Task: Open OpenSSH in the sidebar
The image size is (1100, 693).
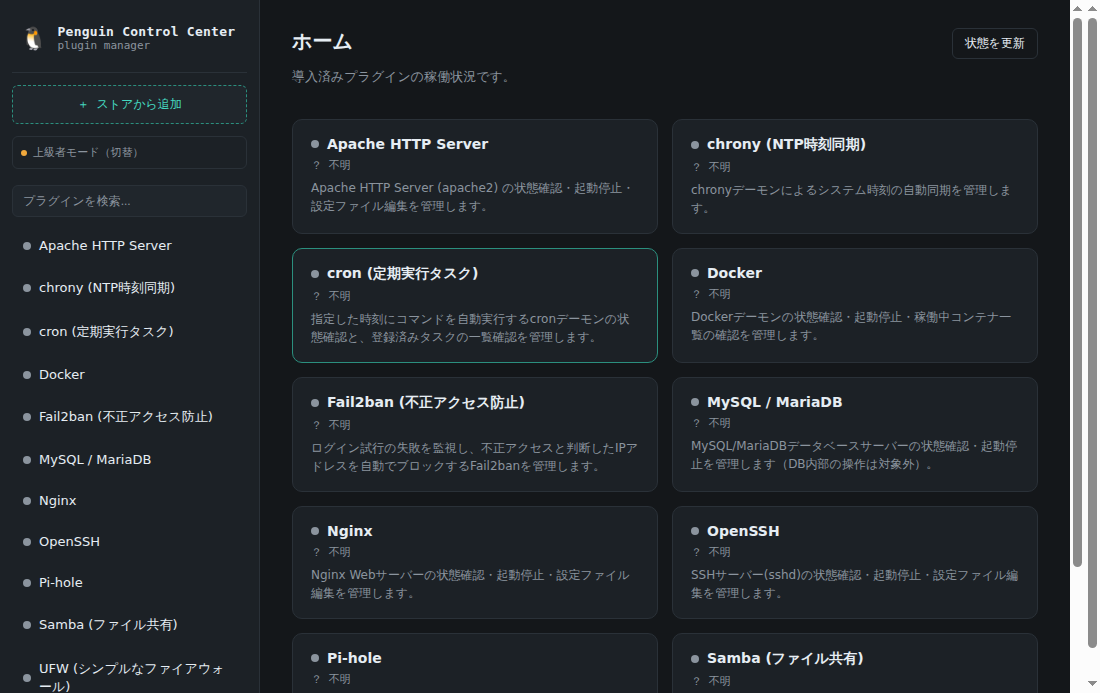Action: [x=129, y=541]
